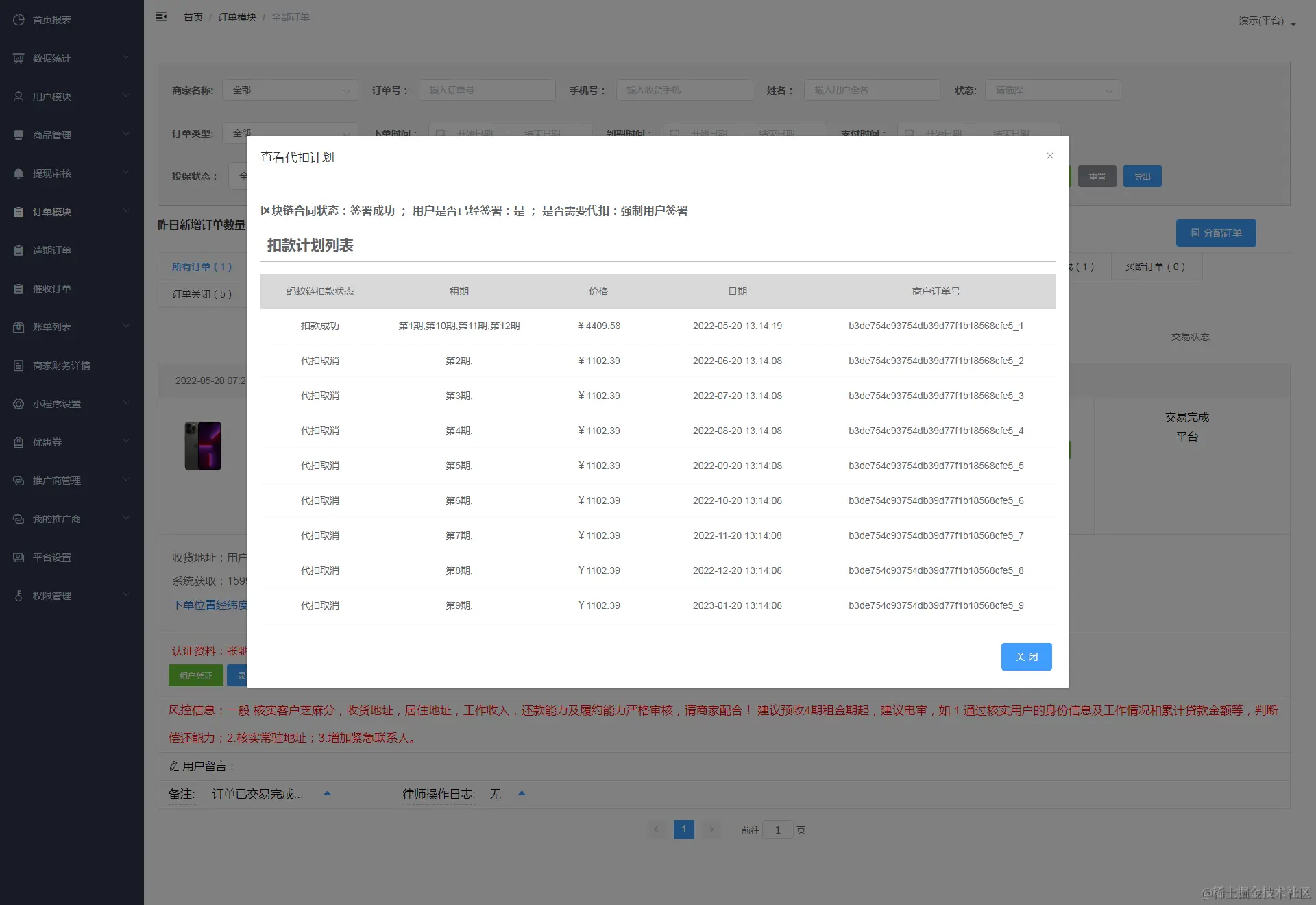Viewport: 1316px width, 905px height.
Task: Close the 查看代扣计划 dialog with X
Action: [x=1049, y=156]
